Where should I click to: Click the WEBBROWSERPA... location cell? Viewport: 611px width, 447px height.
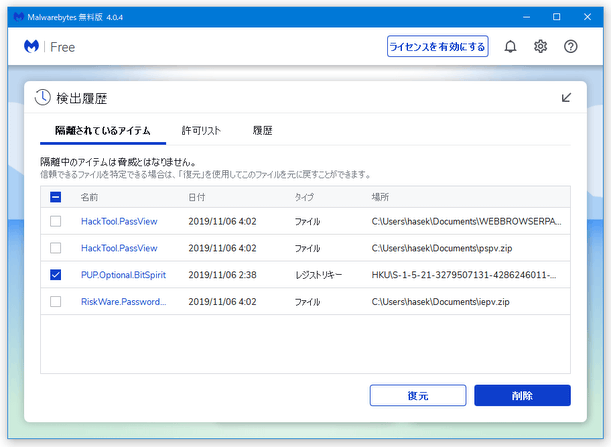pyautogui.click(x=466, y=221)
